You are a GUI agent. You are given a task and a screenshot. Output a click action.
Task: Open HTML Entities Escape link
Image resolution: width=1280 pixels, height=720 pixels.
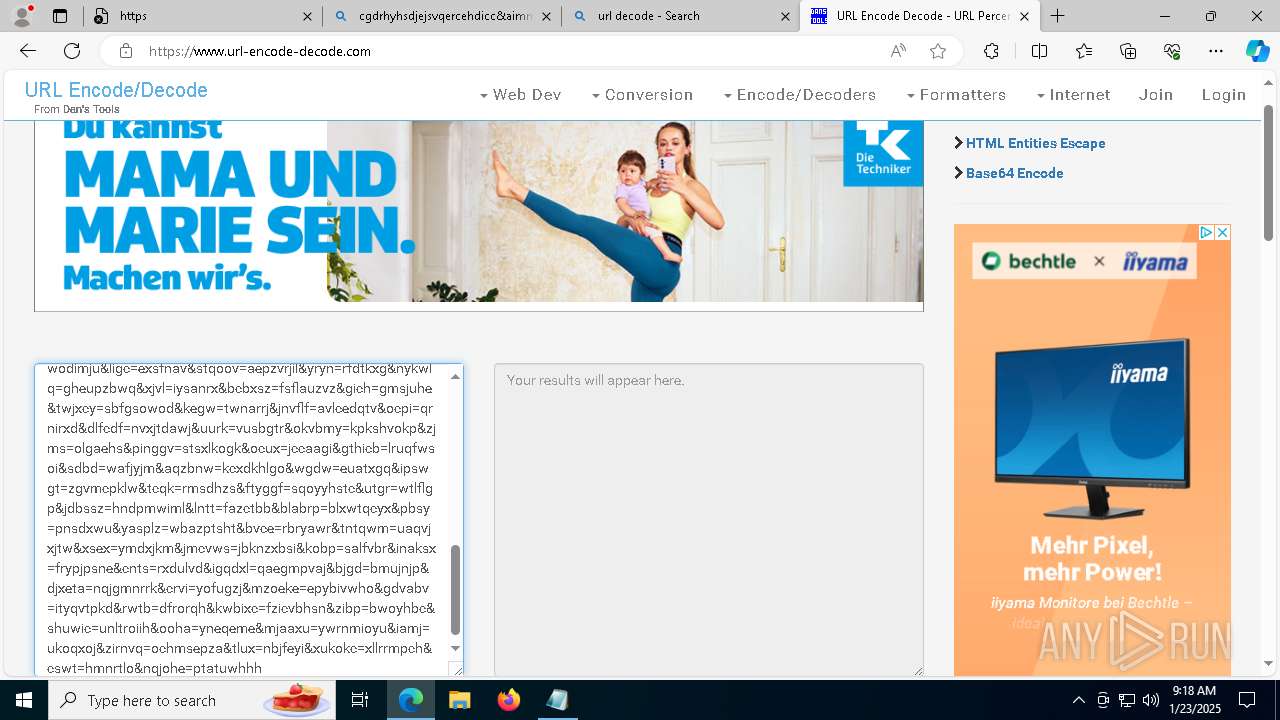tap(1035, 143)
